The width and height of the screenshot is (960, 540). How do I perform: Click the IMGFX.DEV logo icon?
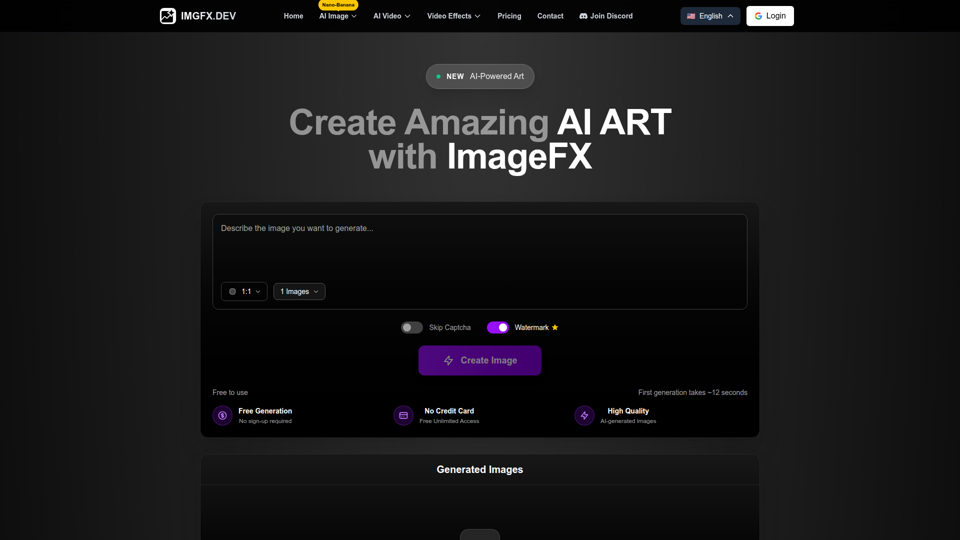pyautogui.click(x=168, y=16)
